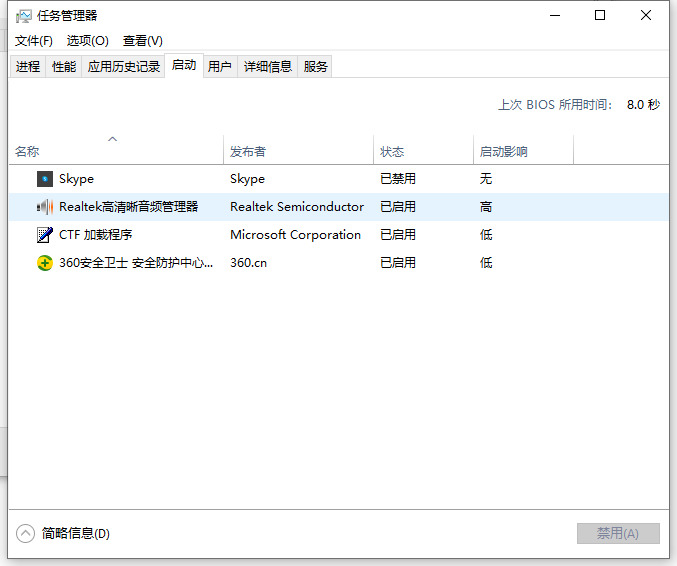This screenshot has width=677, height=566.
Task: Click the 无 startup impact value
Action: click(486, 179)
